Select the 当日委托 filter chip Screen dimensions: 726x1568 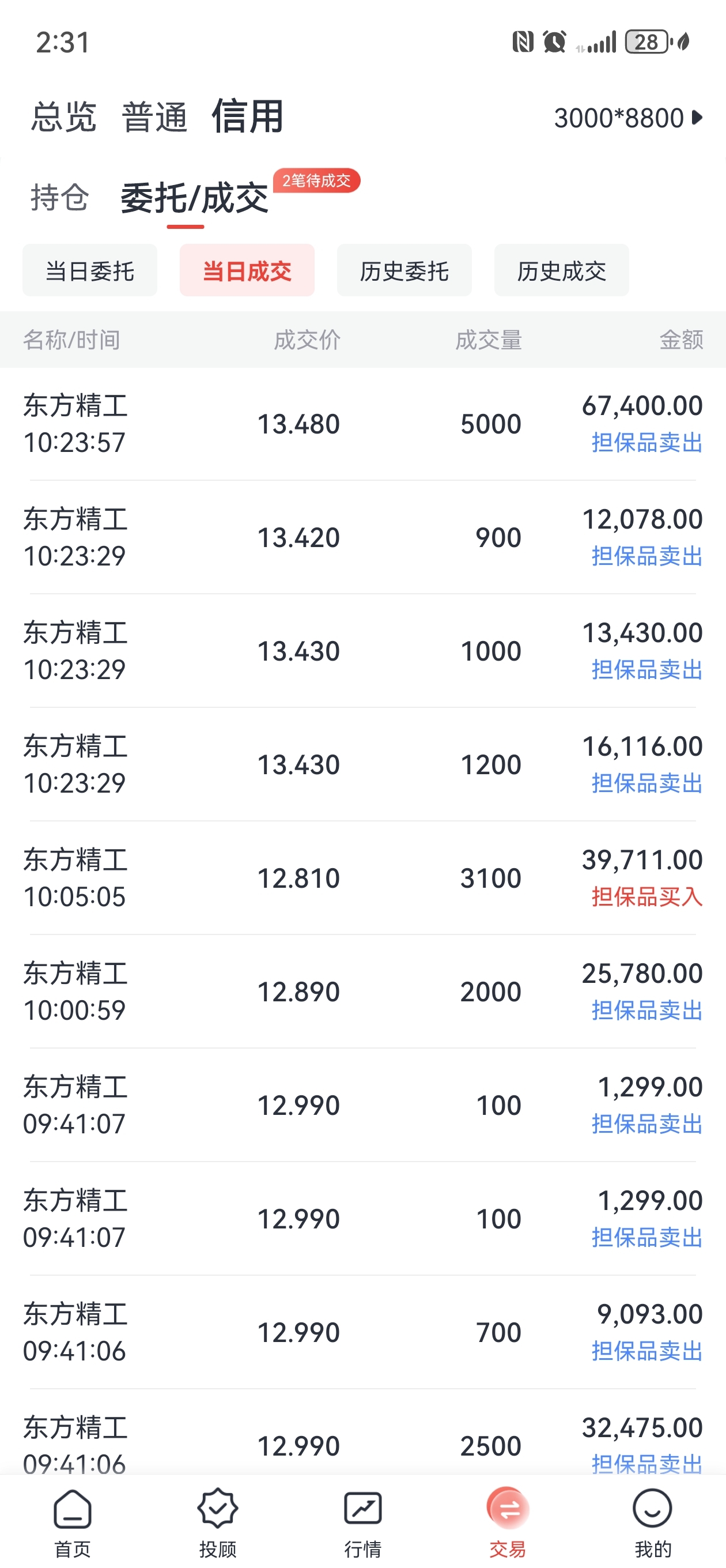[x=90, y=270]
